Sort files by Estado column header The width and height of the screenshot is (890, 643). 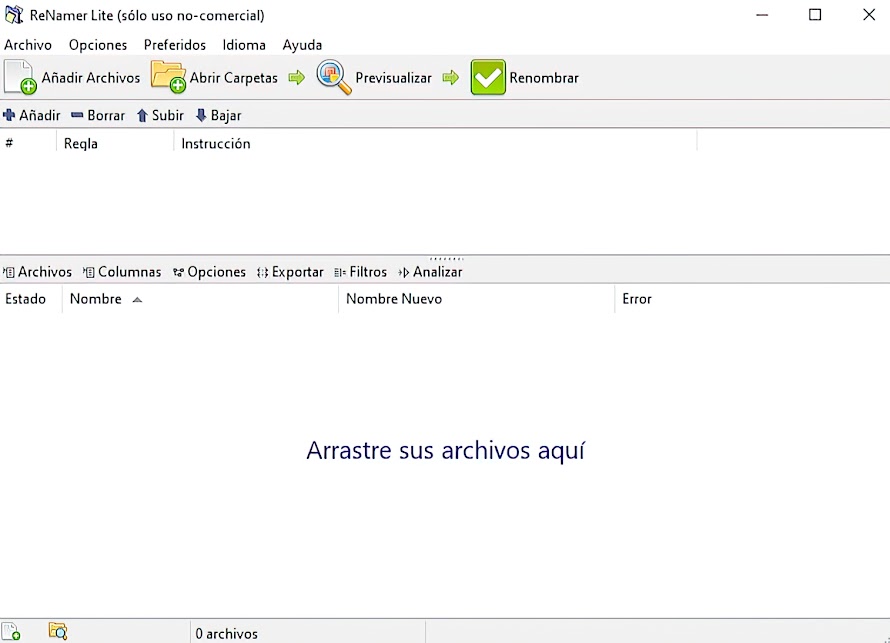point(31,299)
